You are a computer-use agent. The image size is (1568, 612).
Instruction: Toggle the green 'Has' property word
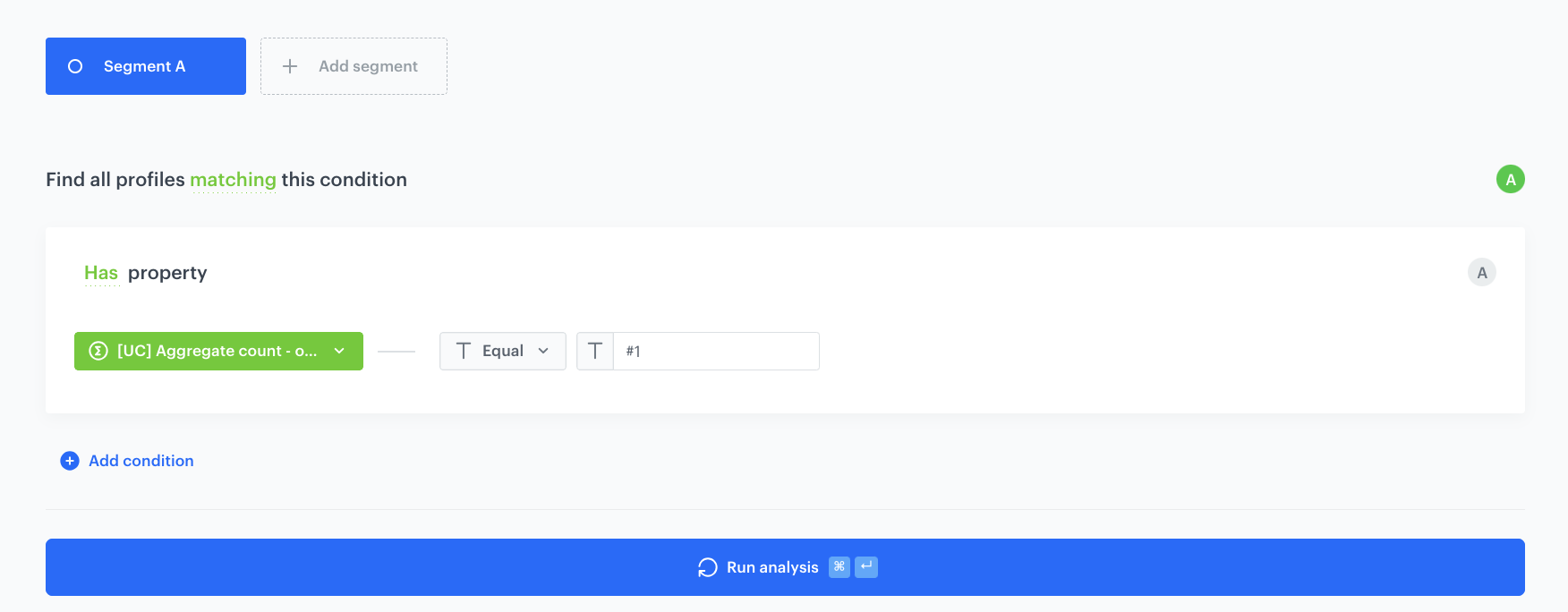[101, 273]
